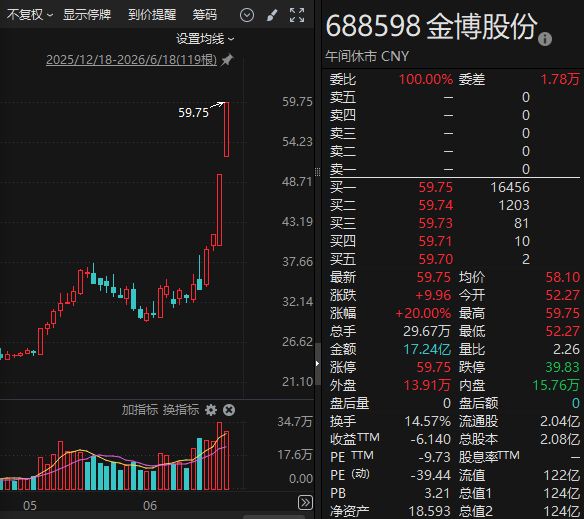Image resolution: width=584 pixels, height=519 pixels.
Task: Pin the date range with the pushpin icon
Action: [x=227, y=60]
